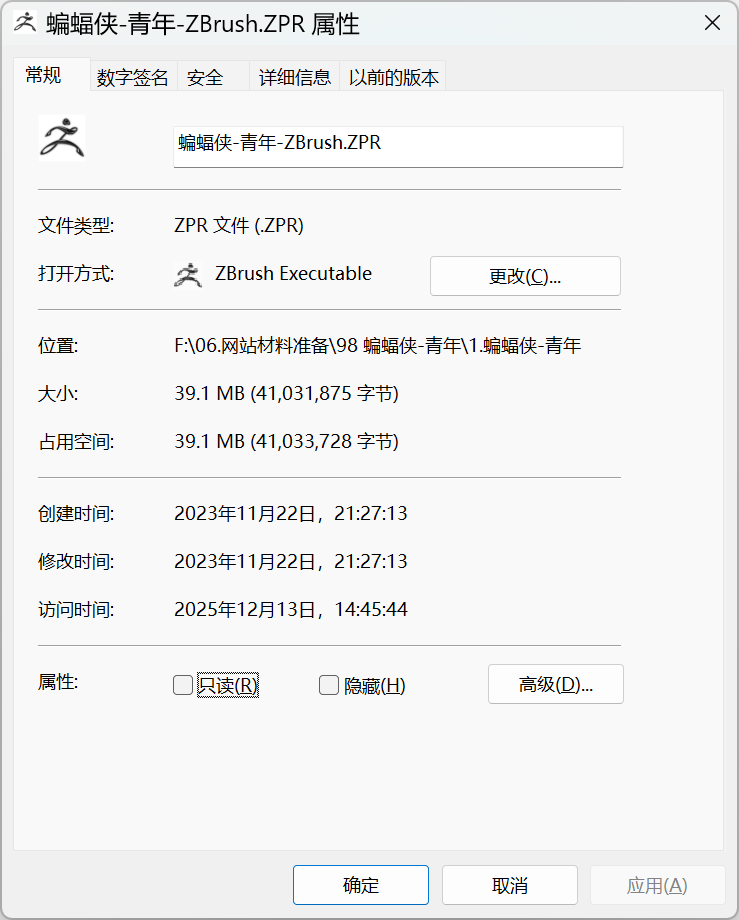Click the 占用空间 label
739x920 pixels.
click(76, 441)
